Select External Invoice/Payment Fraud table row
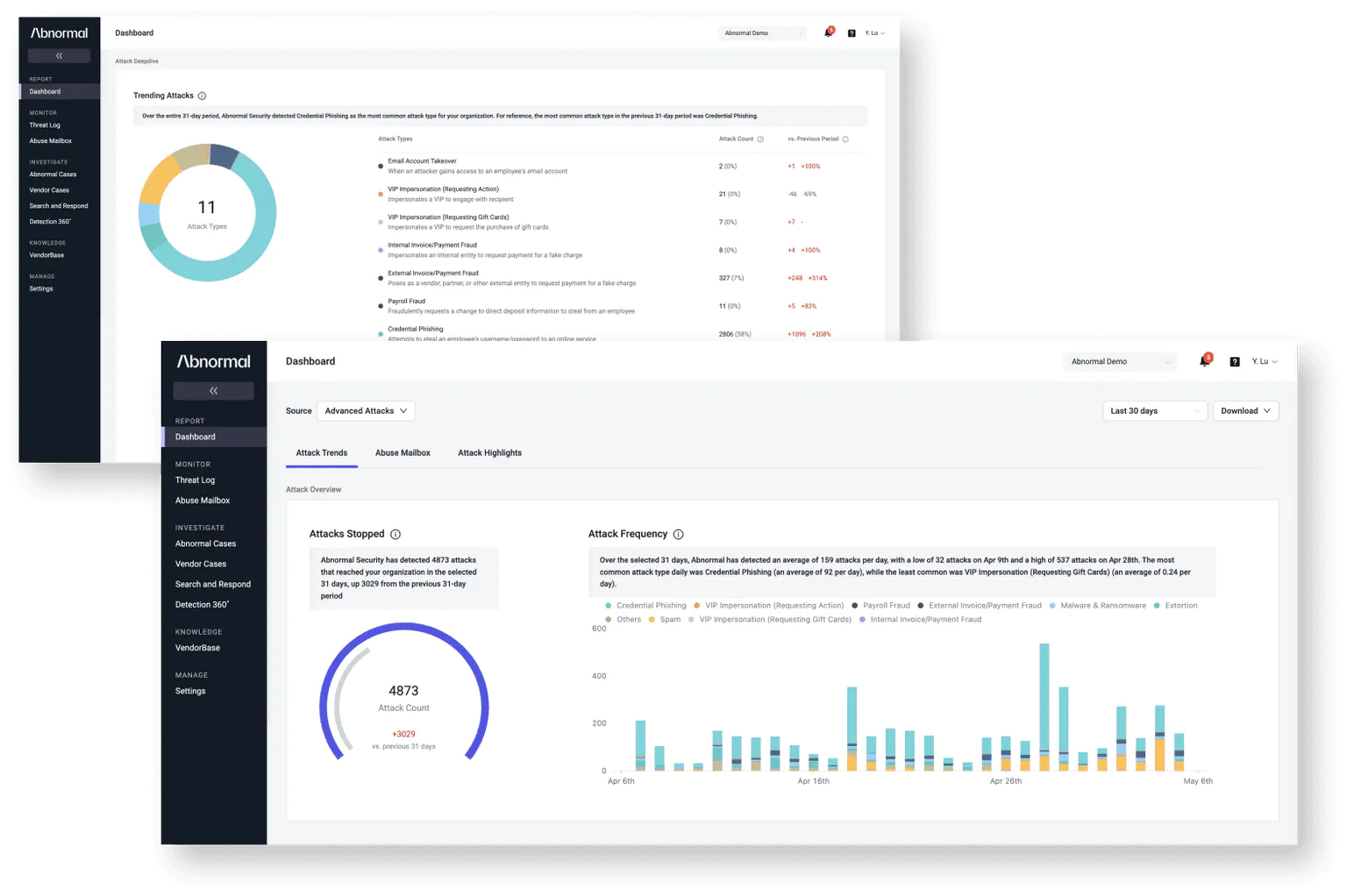The width and height of the screenshot is (1347, 896). 623,278
